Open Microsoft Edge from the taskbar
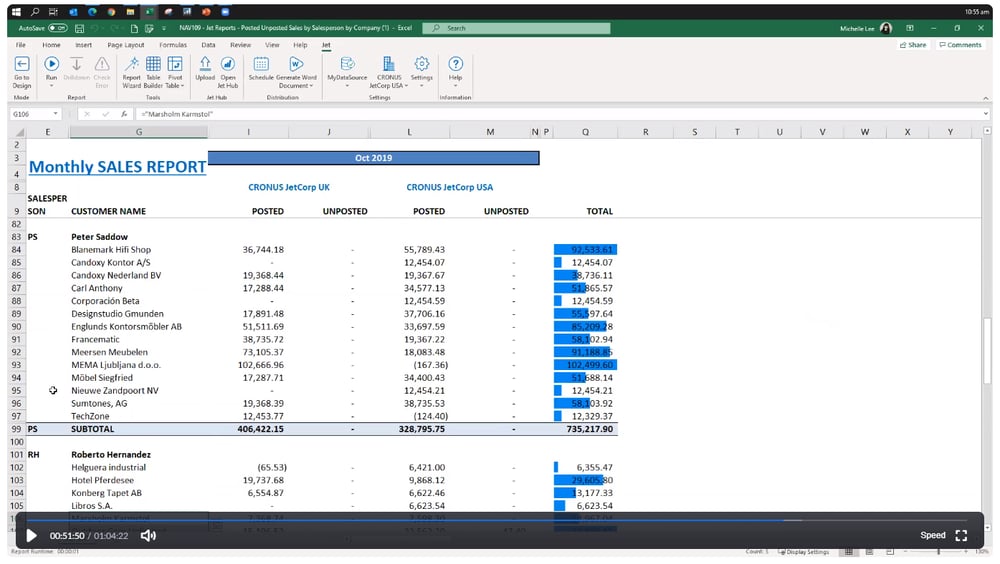Screen dimensions: 1000x564 click(92, 11)
